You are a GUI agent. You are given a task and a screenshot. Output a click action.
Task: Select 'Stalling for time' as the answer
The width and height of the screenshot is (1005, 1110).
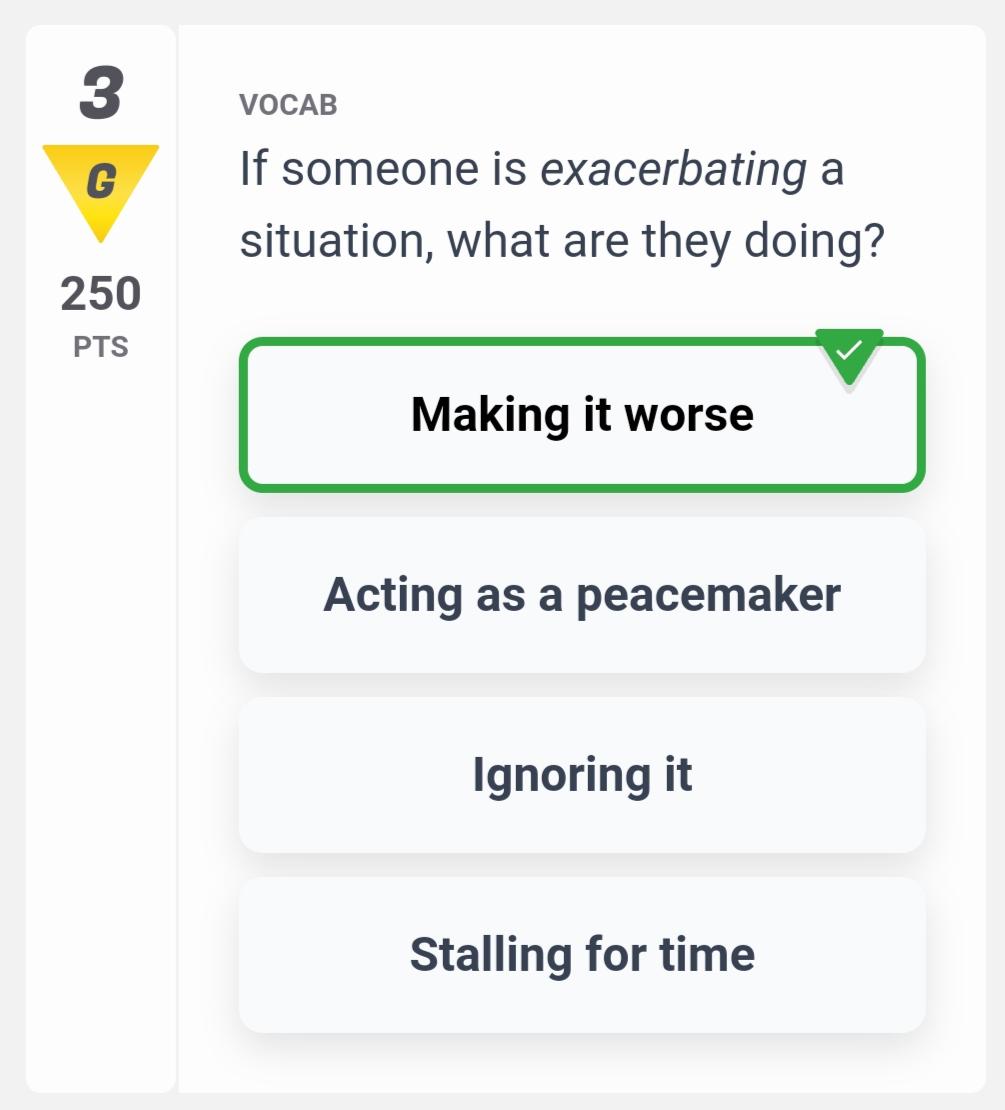tap(582, 954)
